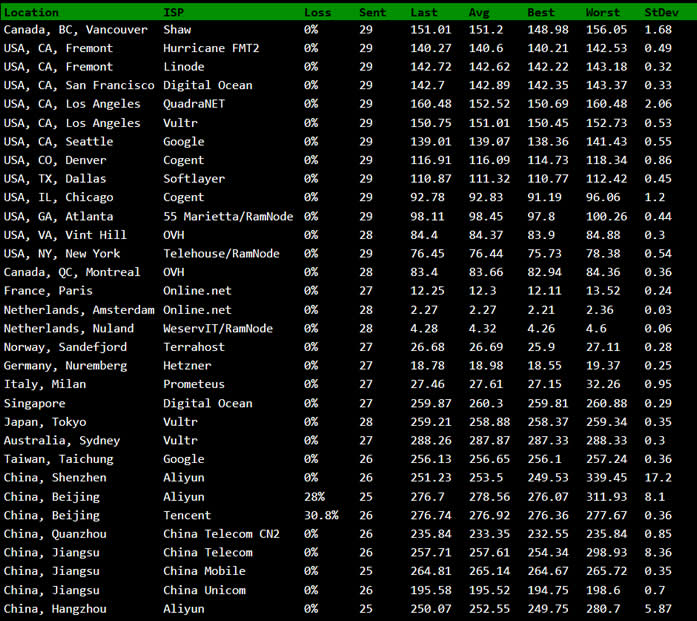697x621 pixels.
Task: Select the Canada, BC, Vancouver location
Action: [x=76, y=30]
